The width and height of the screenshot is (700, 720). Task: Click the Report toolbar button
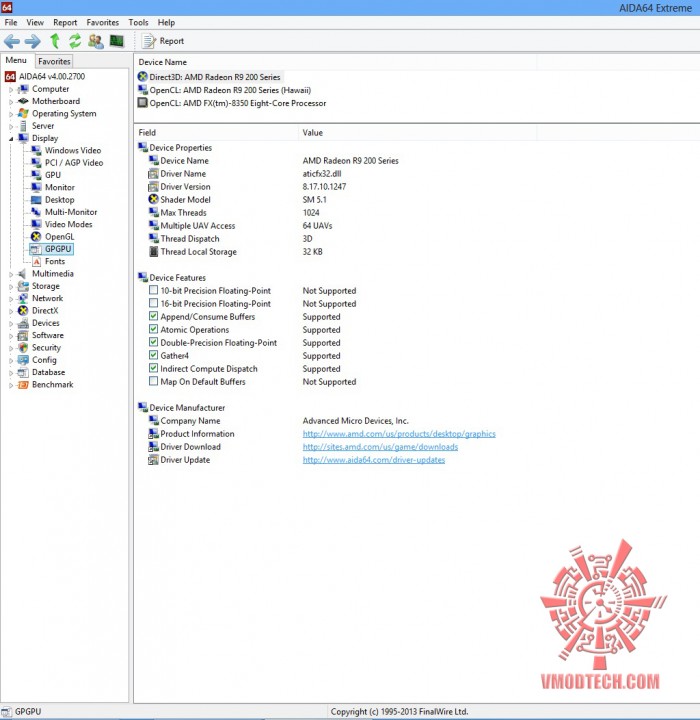click(x=163, y=41)
